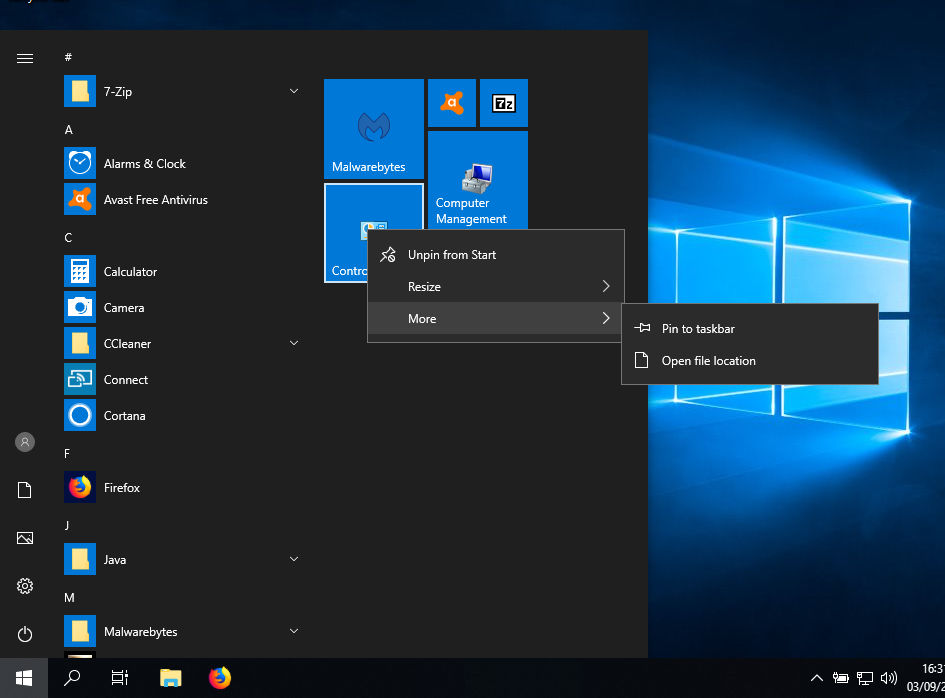Click the volume speaker tray icon
Image resolution: width=945 pixels, height=698 pixels.
coord(889,678)
